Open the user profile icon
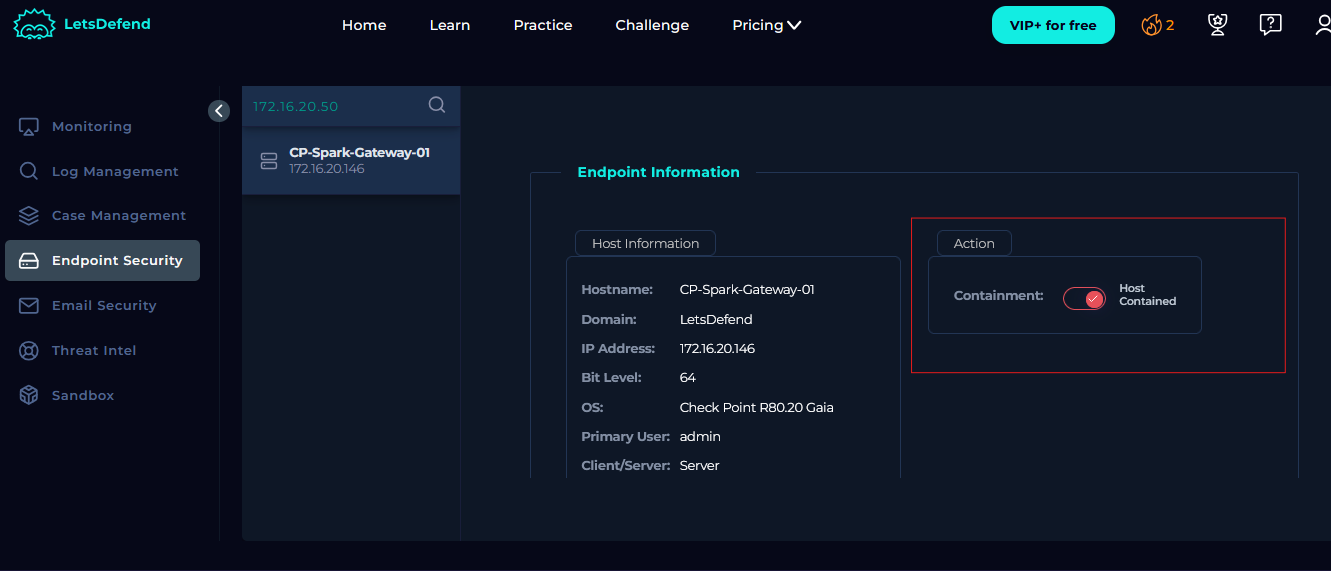Image resolution: width=1331 pixels, height=571 pixels. [1322, 25]
